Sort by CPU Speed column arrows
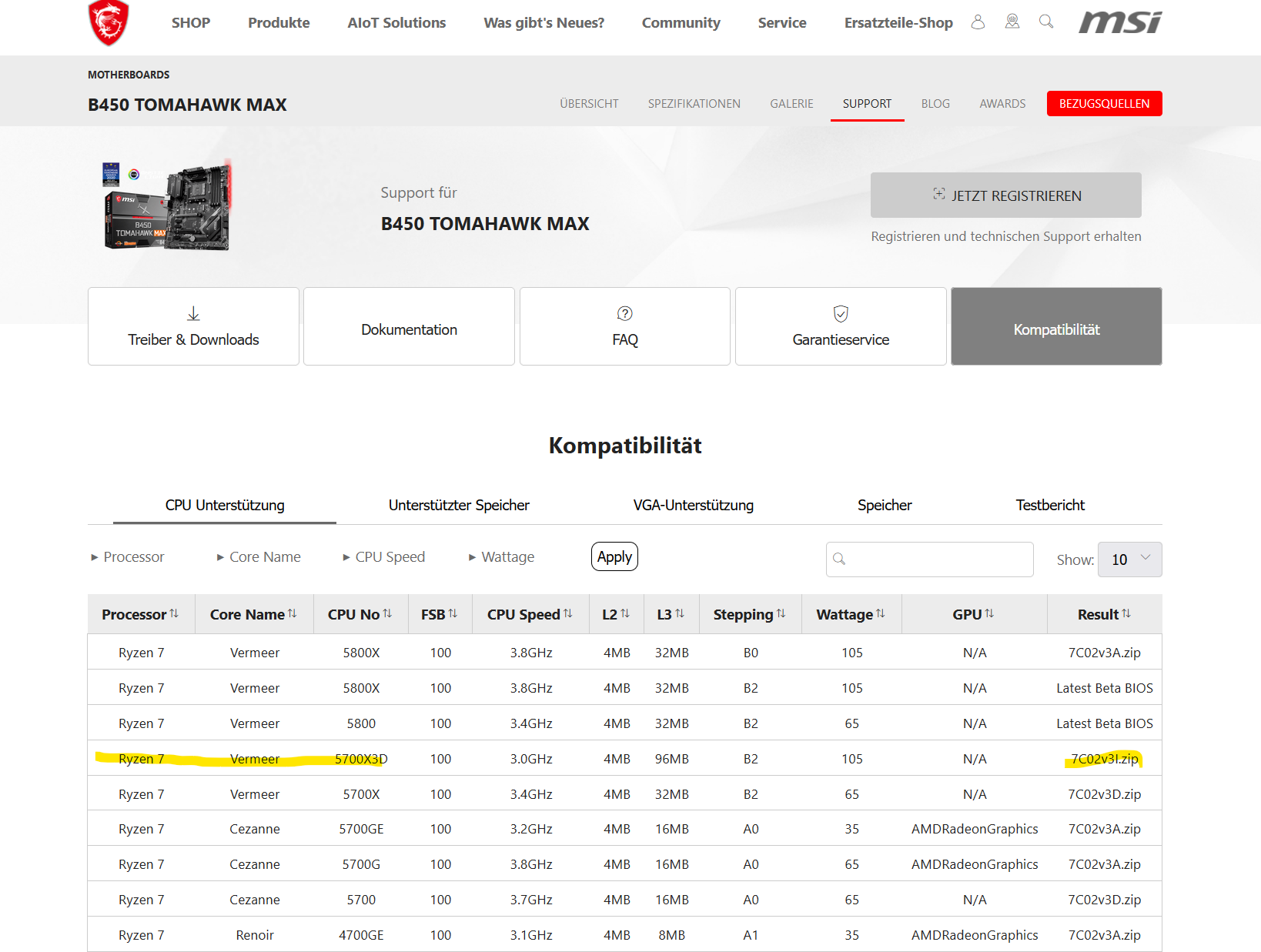Screen dimensions: 1261x952 tap(568, 613)
